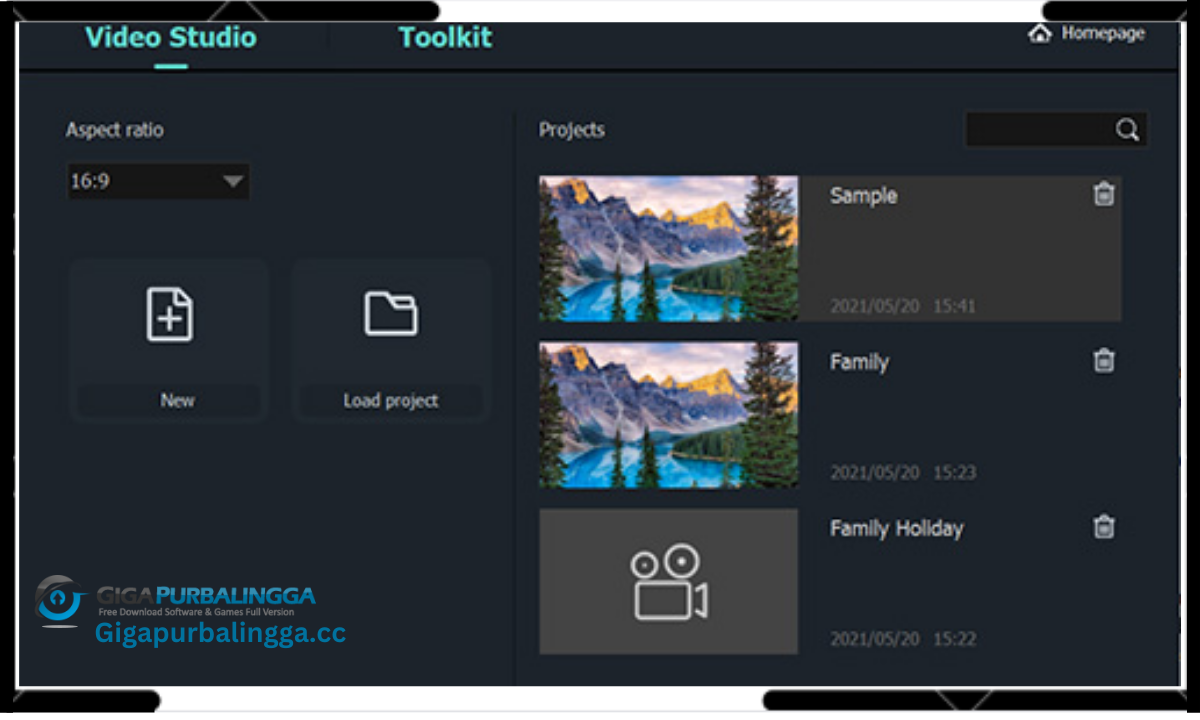This screenshot has width=1200, height=720.
Task: Open the Sample project thumbnail
Action: [669, 249]
